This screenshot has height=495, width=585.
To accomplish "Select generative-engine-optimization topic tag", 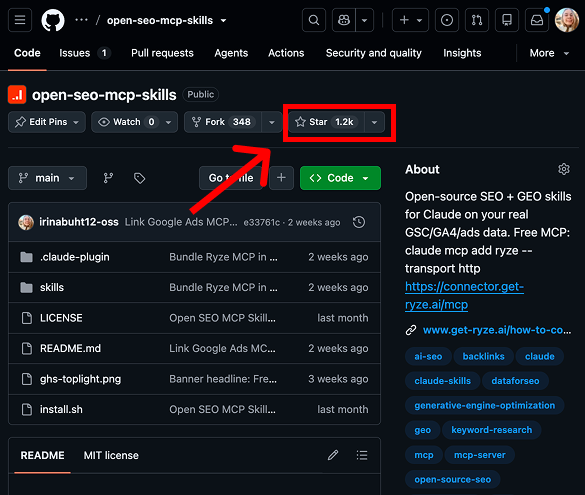I will point(485,405).
